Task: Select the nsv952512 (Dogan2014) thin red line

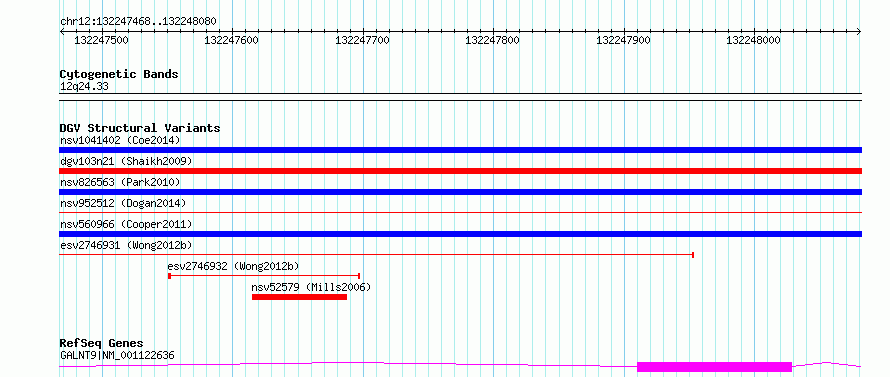Action: pyautogui.click(x=460, y=213)
